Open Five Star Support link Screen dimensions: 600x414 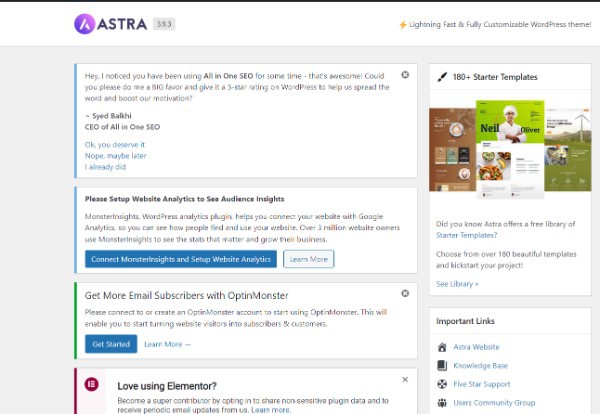point(482,384)
